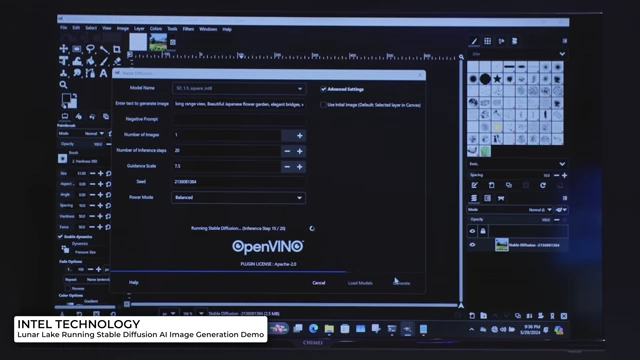The height and width of the screenshot is (360, 640).
Task: Open the Layers tab icon
Action: (474, 198)
